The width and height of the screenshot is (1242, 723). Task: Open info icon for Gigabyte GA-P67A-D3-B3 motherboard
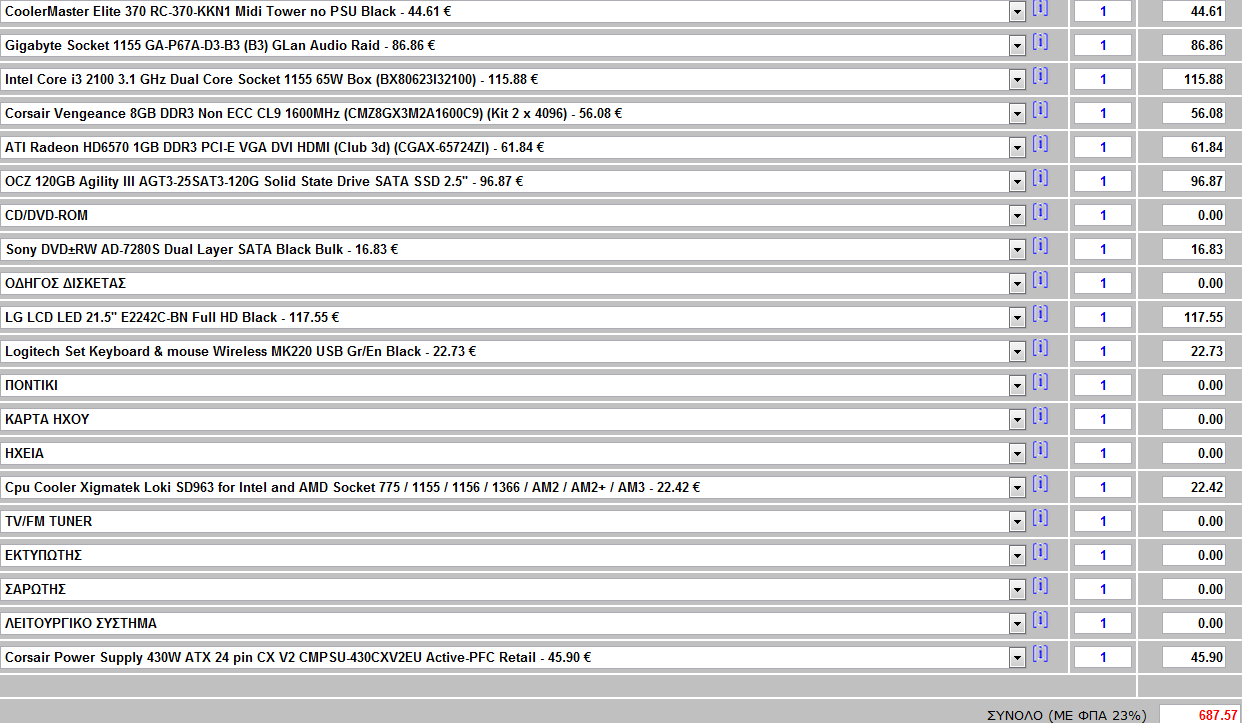(x=1040, y=42)
